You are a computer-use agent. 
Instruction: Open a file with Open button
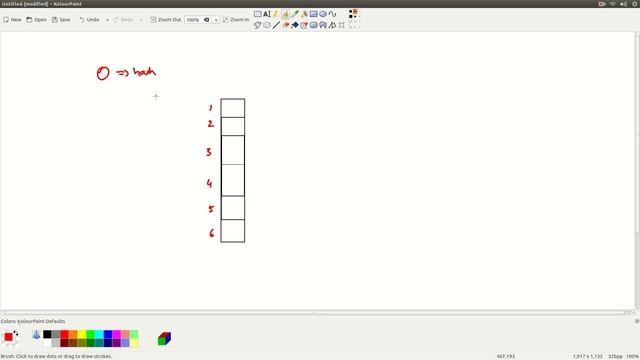(37, 20)
